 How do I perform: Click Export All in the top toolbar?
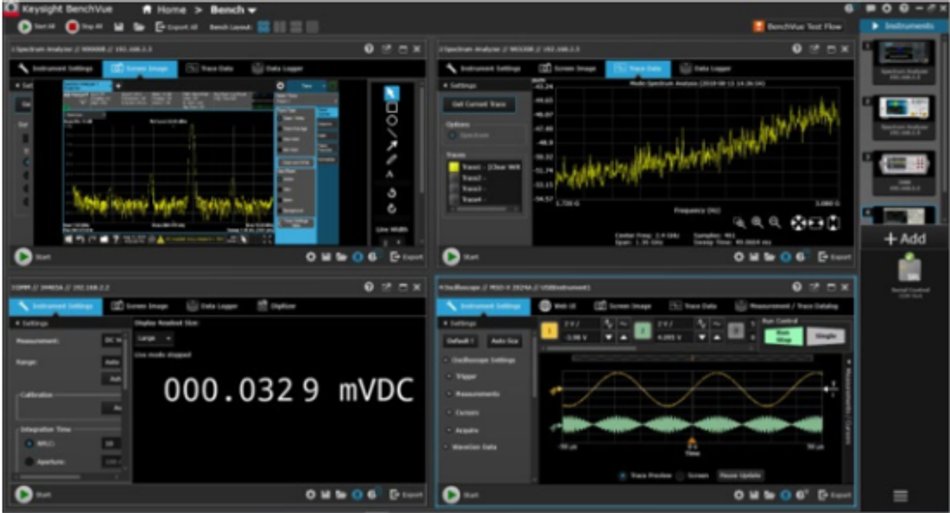click(176, 27)
